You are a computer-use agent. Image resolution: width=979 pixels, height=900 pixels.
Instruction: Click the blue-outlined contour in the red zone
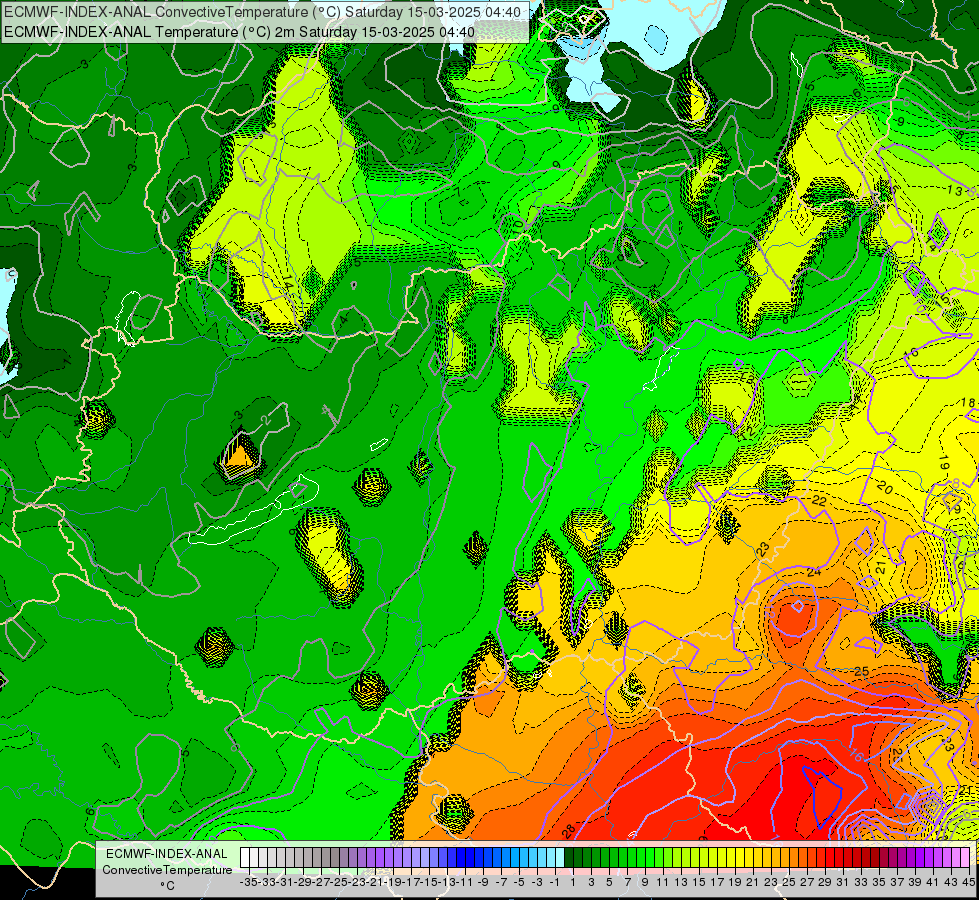click(823, 796)
